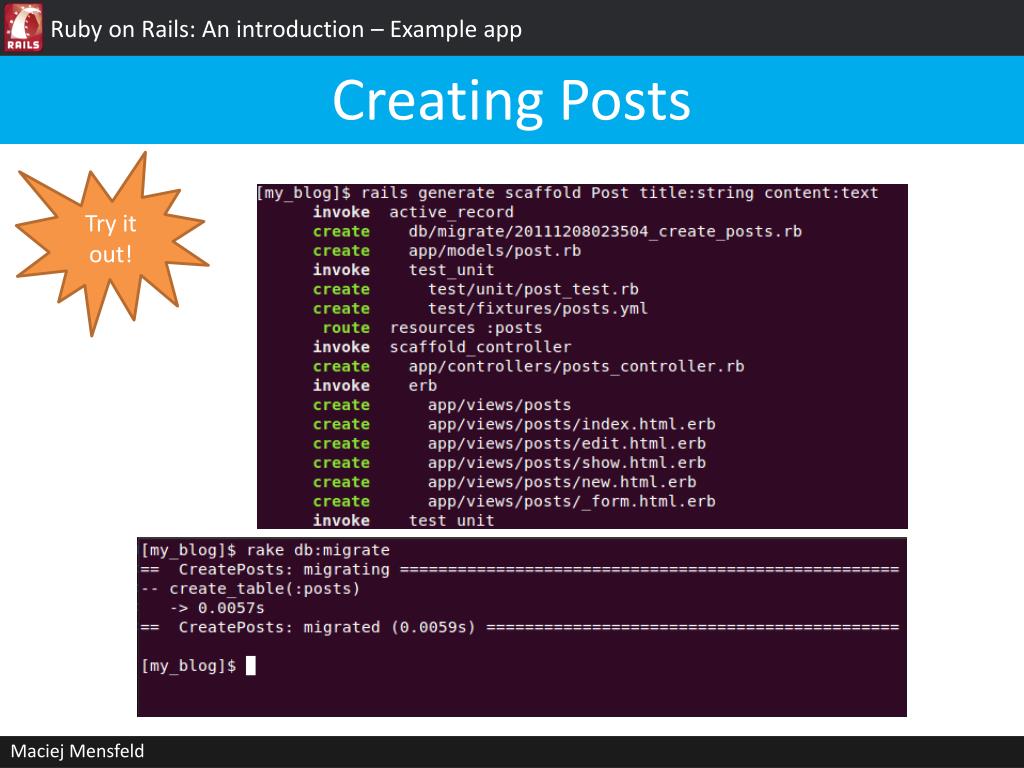The image size is (1024, 768).
Task: Click 'db/migrate/20111208023504_create_posts.rb' path
Action: coord(605,232)
